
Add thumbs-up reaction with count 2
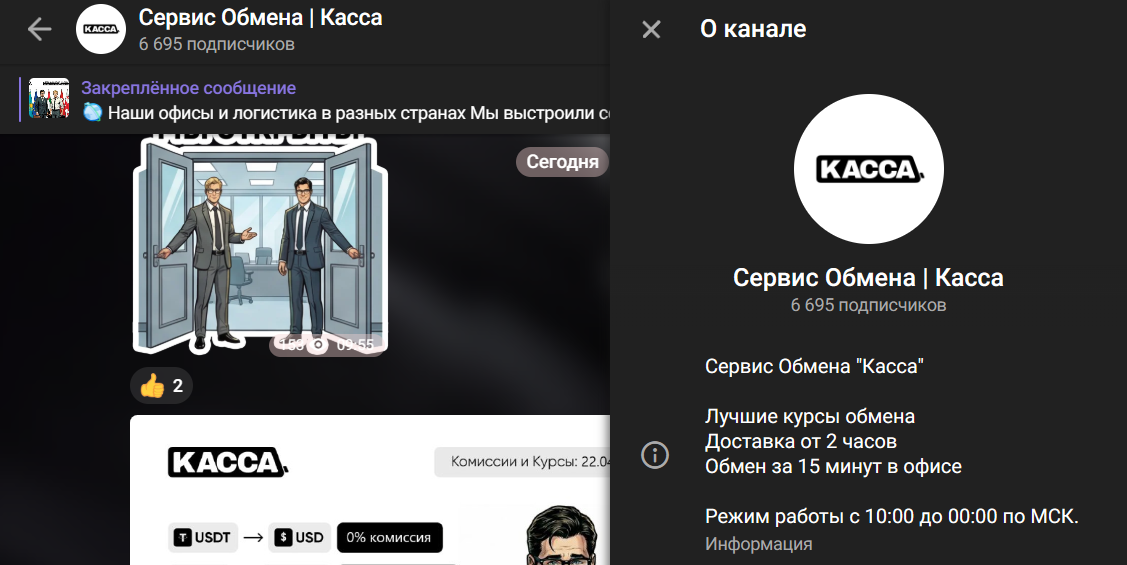[x=162, y=386]
